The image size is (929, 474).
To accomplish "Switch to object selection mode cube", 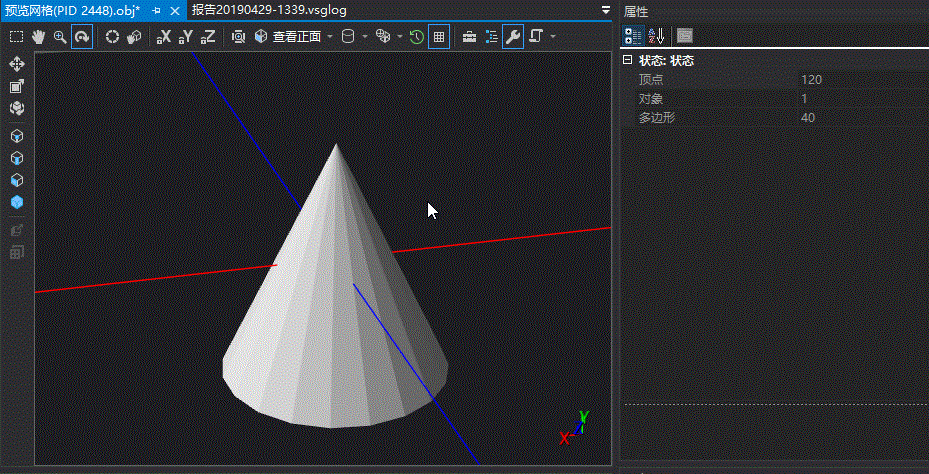I will click(17, 202).
